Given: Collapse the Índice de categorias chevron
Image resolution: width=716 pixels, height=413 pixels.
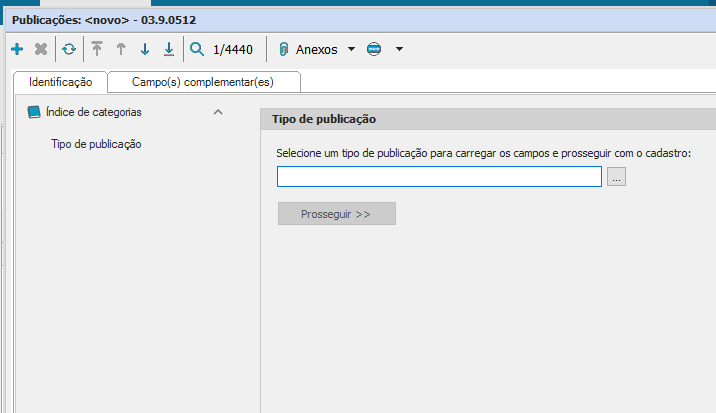Looking at the screenshot, I should 218,112.
